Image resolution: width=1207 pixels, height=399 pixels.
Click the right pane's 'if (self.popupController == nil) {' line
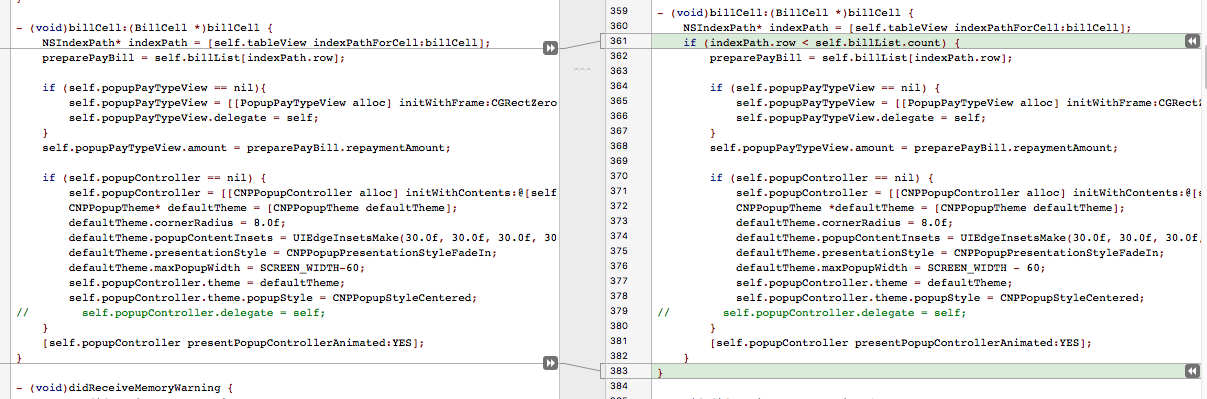(x=821, y=178)
